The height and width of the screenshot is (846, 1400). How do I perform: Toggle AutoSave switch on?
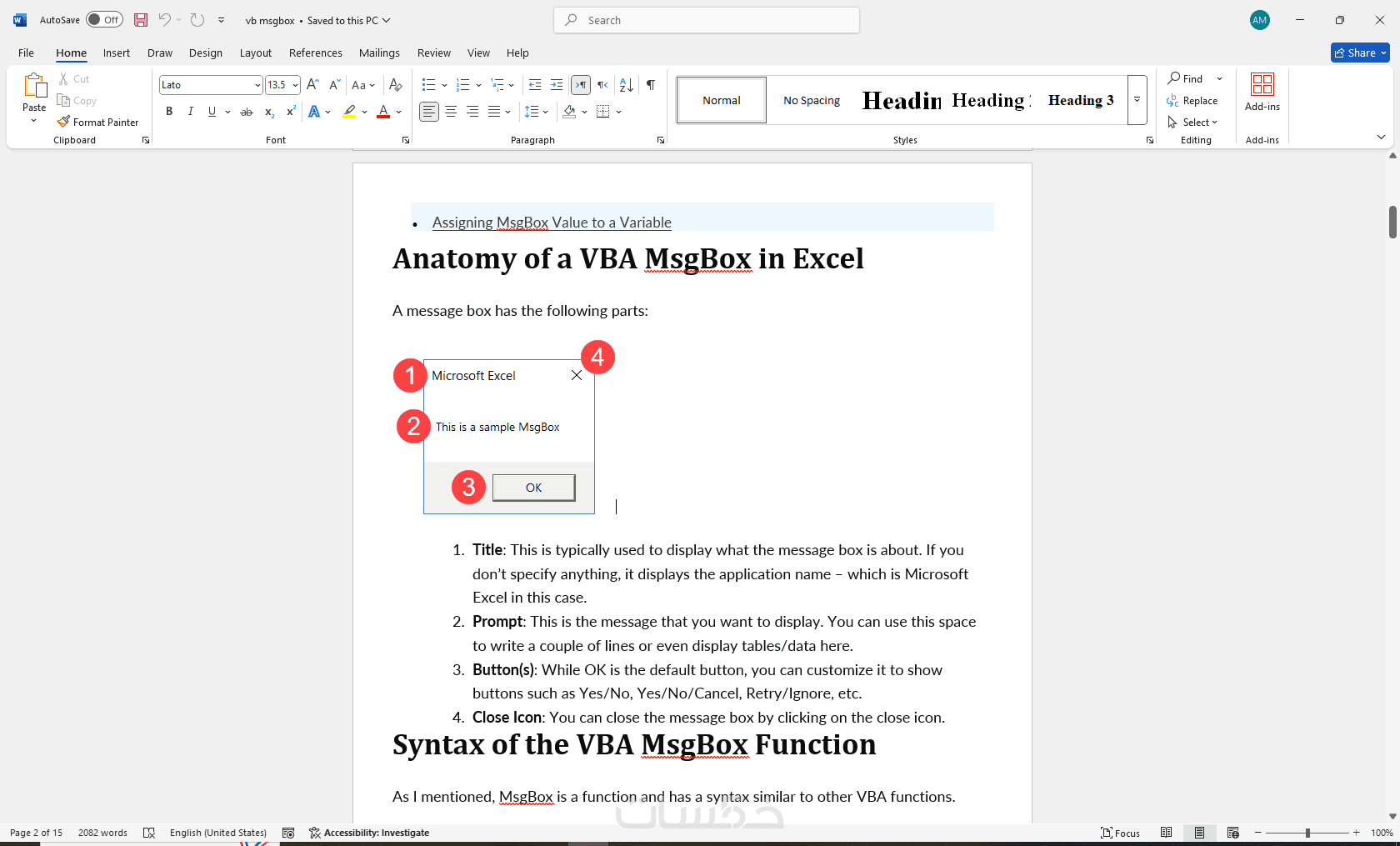(x=104, y=20)
